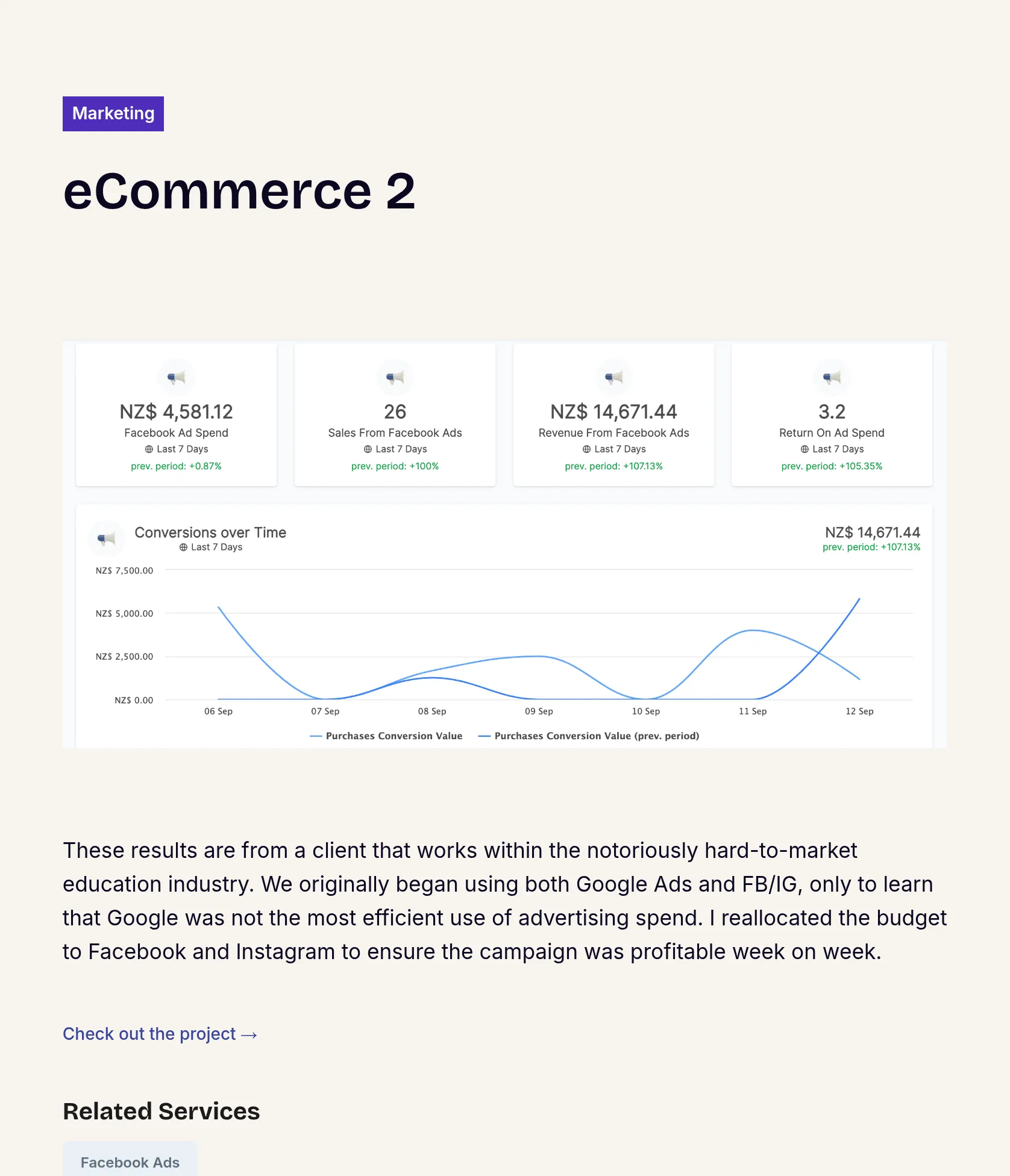The height and width of the screenshot is (1176, 1010).
Task: Open the Check out the project link
Action: click(160, 1034)
